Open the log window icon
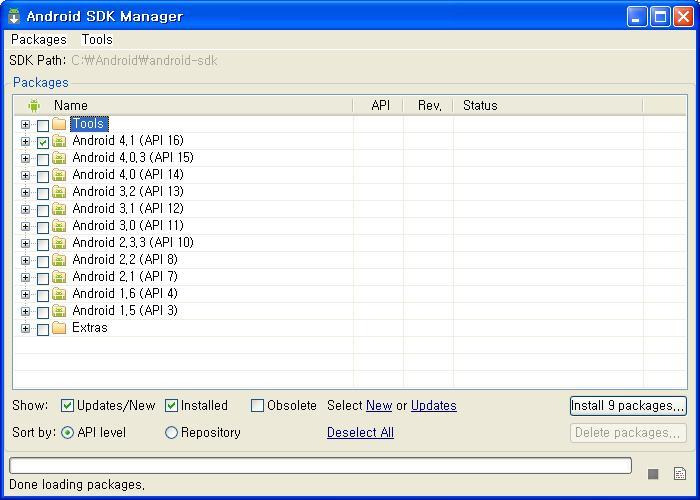Screen dimensions: 700x500 (679, 474)
